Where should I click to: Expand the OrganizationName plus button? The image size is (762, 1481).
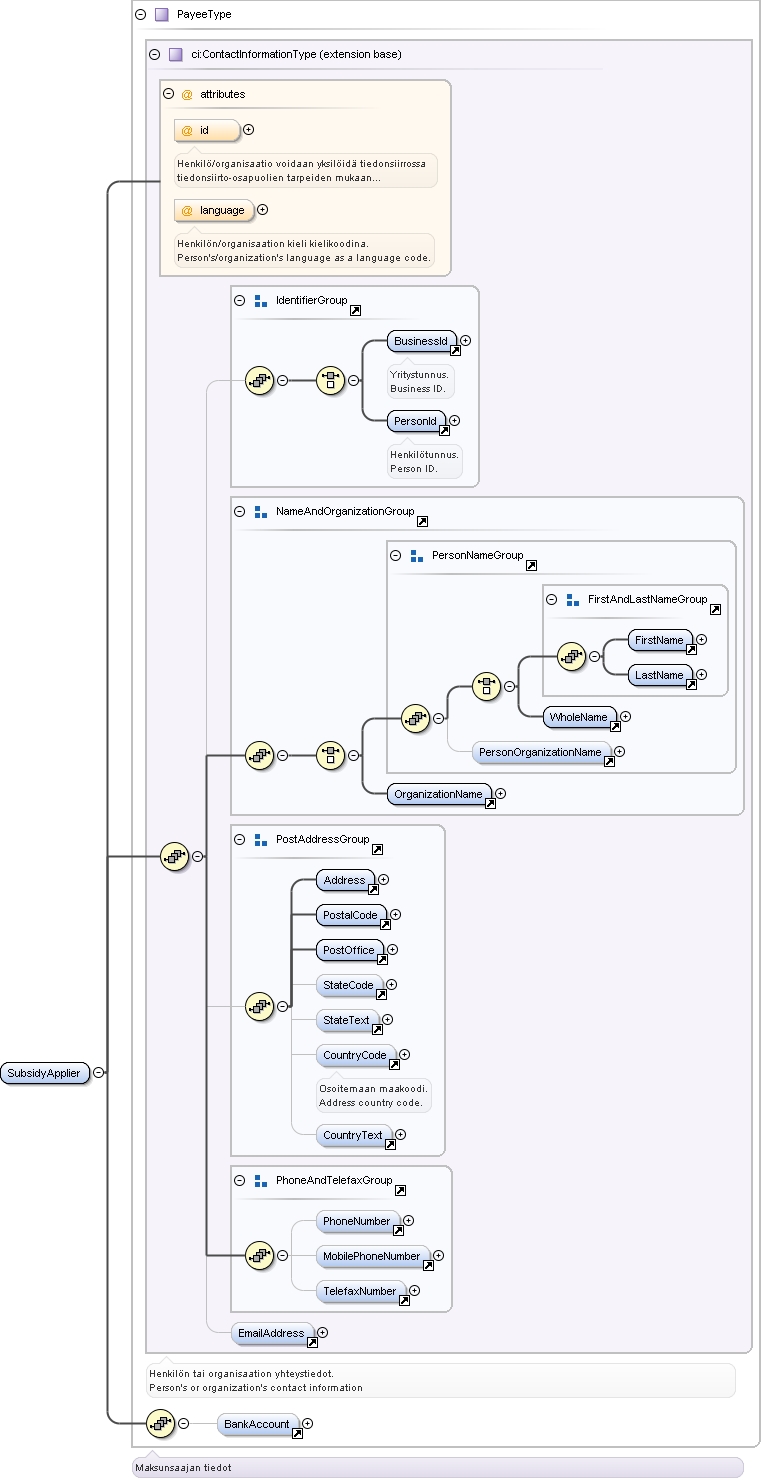click(x=500, y=794)
